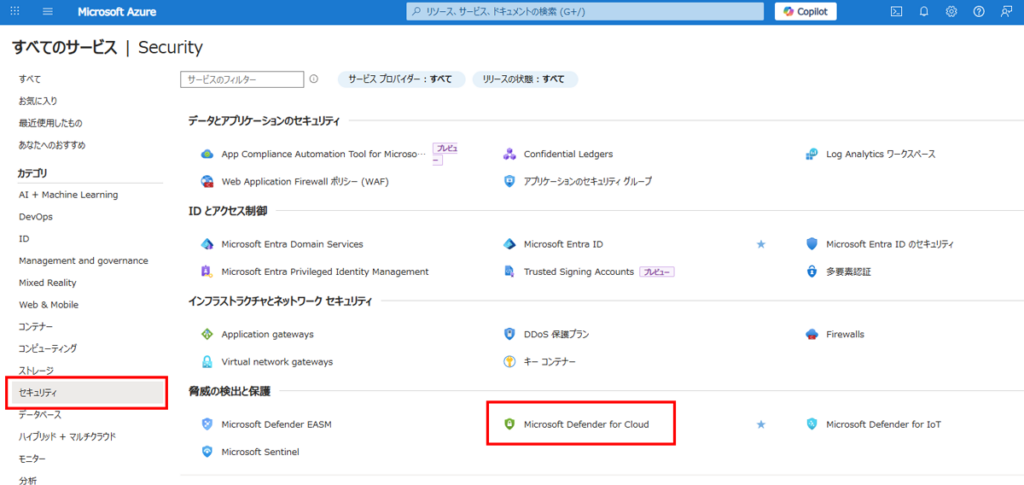Open the service provider filter dropdown
Image resolution: width=1024 pixels, height=485 pixels.
click(x=401, y=79)
